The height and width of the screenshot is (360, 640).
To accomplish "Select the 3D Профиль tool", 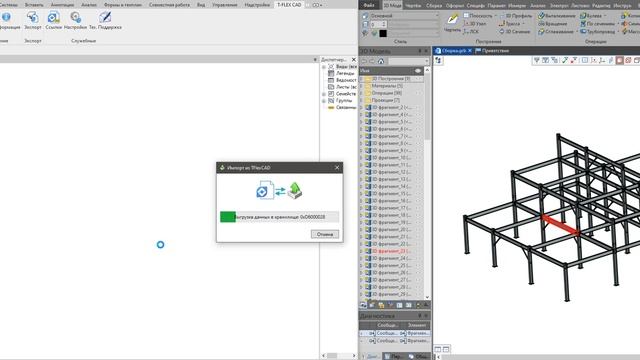I will pyautogui.click(x=516, y=16).
